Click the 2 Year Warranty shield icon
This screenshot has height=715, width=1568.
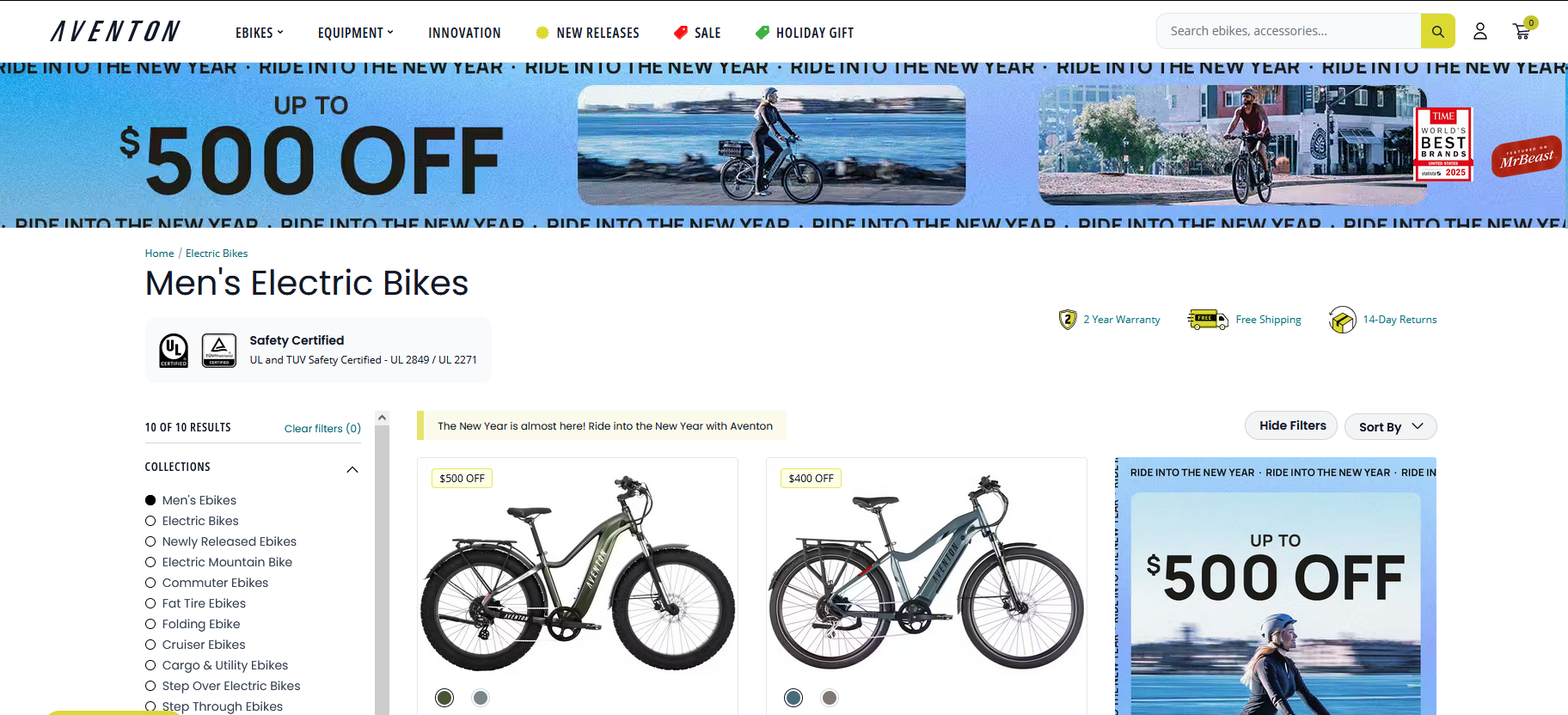1068,320
